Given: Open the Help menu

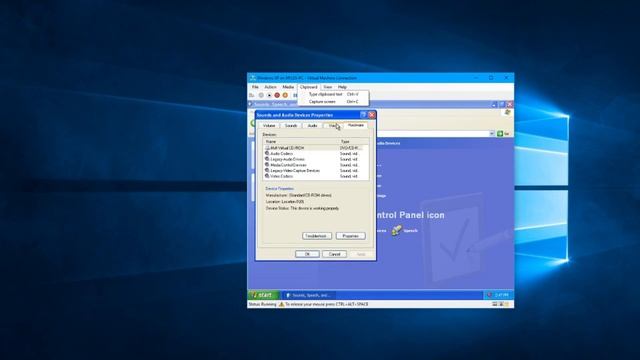Looking at the screenshot, I should point(342,87).
